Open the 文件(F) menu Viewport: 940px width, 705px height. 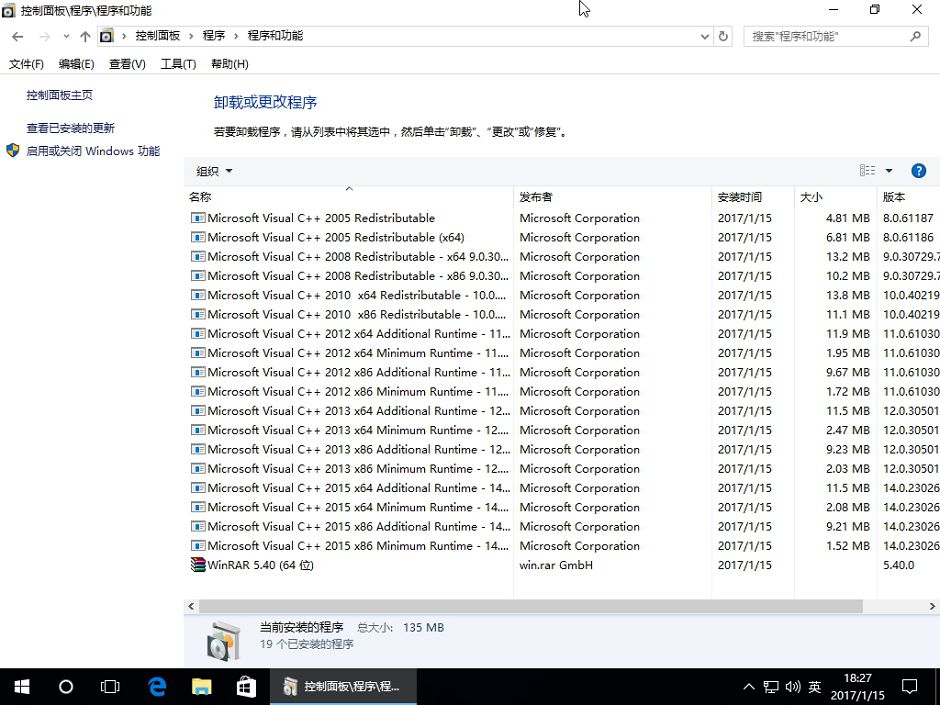coord(26,64)
